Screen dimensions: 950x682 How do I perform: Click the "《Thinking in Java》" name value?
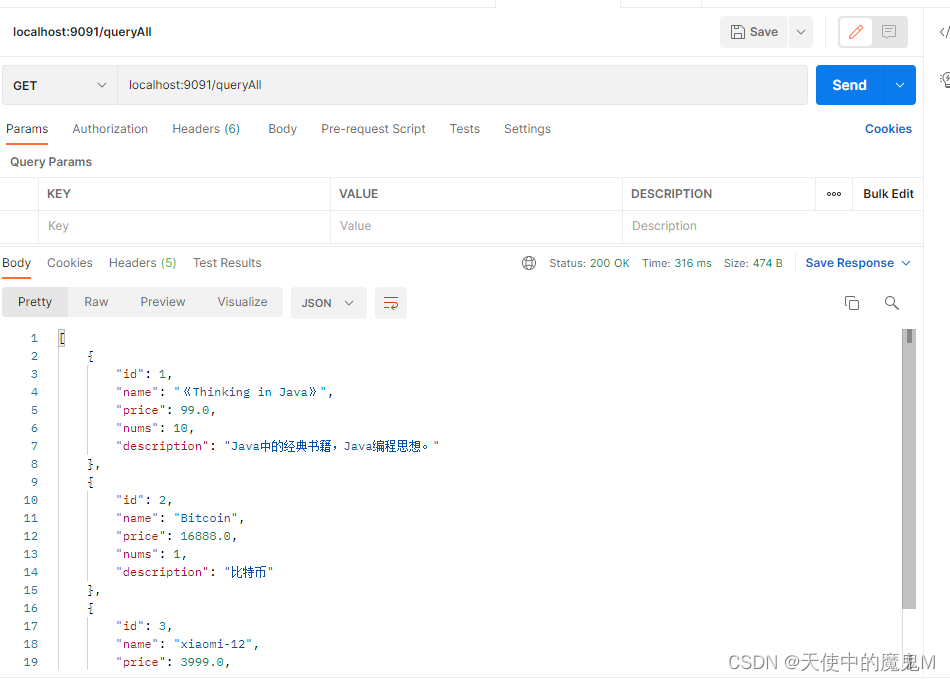click(250, 392)
